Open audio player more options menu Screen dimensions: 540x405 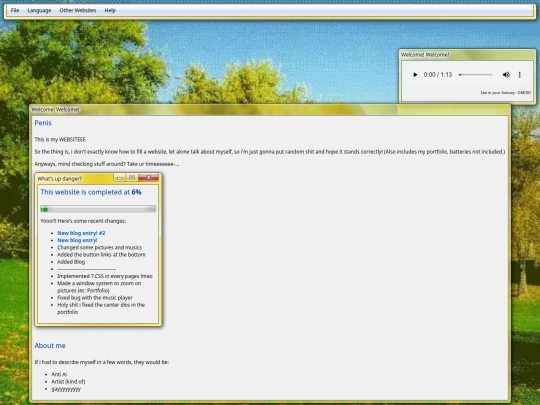[x=520, y=75]
